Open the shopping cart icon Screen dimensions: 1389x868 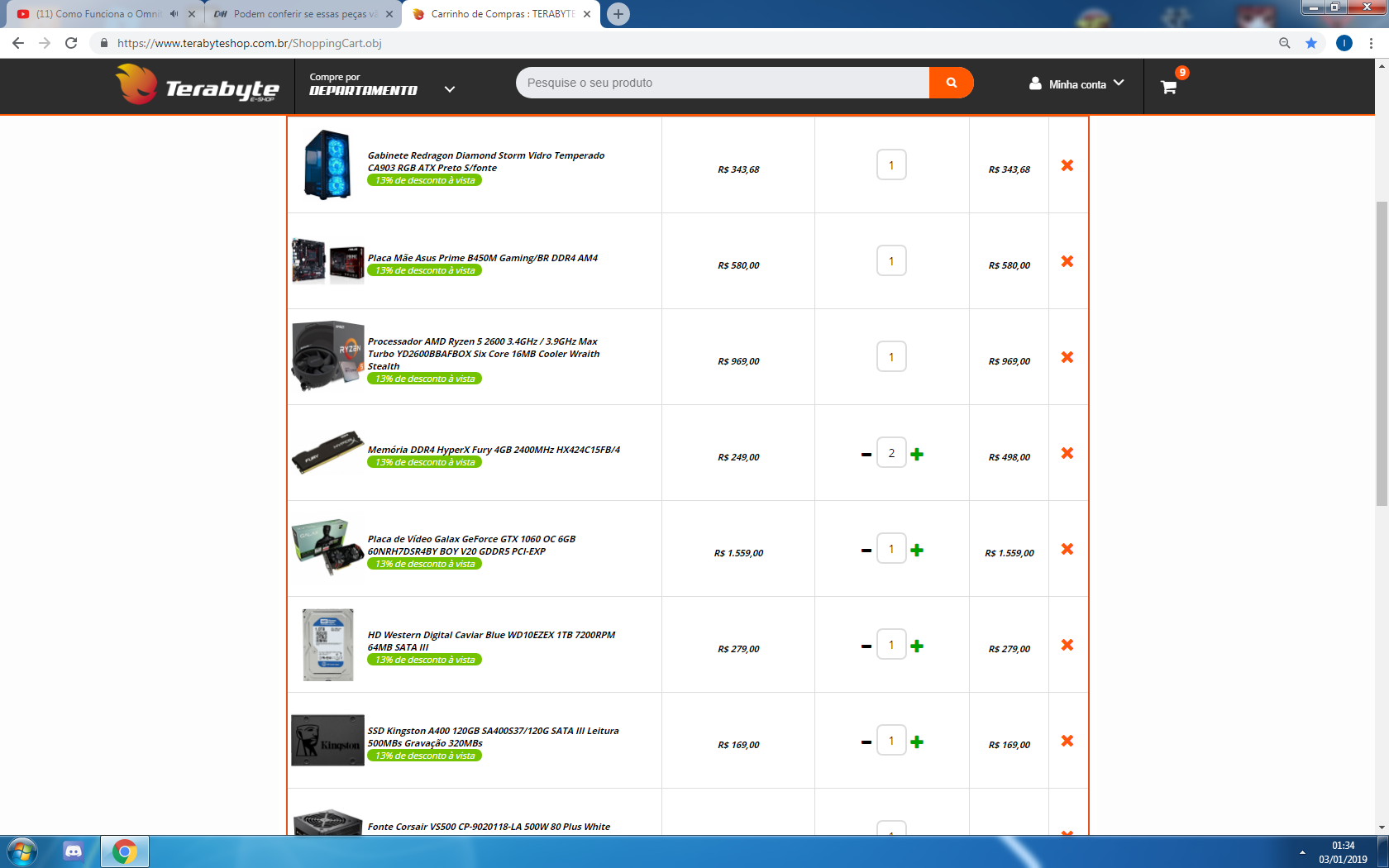[1168, 87]
